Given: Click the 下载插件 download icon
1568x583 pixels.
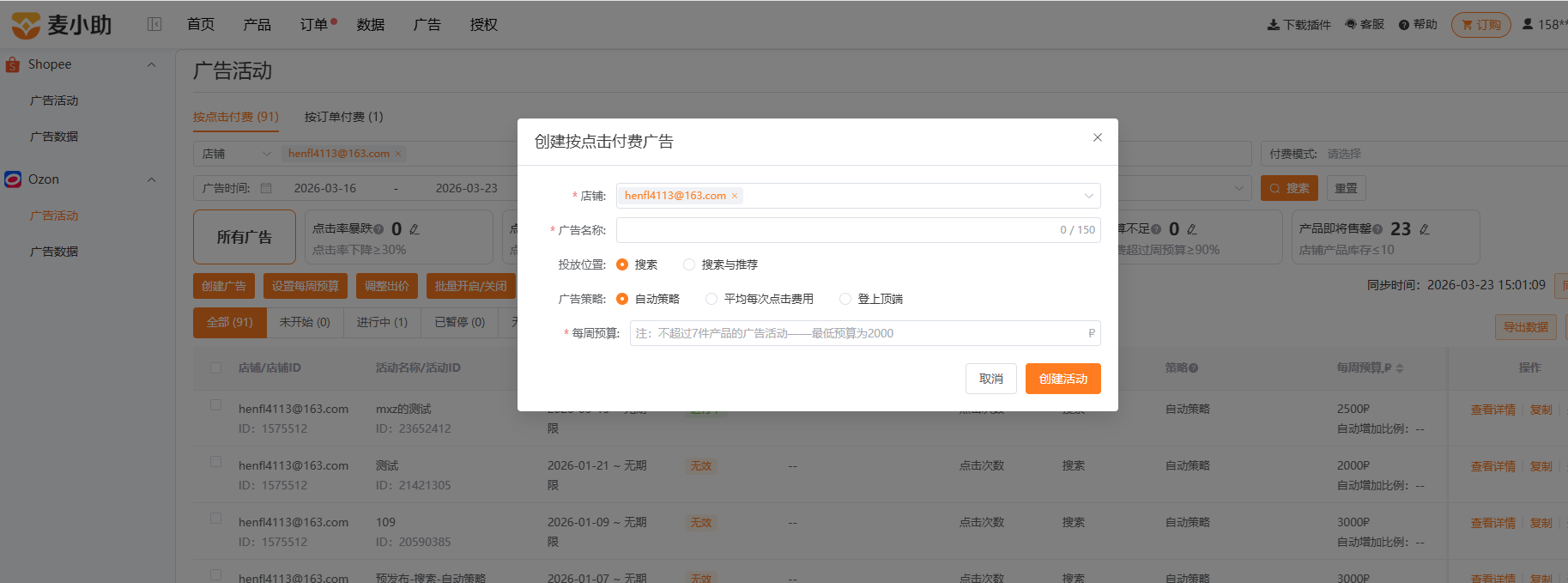Looking at the screenshot, I should click(1274, 25).
